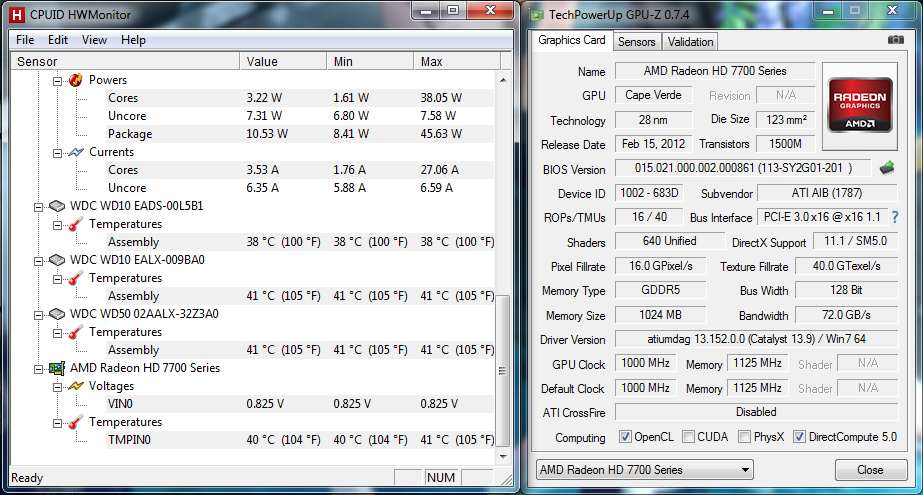This screenshot has width=923, height=495.
Task: Open the Help menu
Action: pos(133,40)
